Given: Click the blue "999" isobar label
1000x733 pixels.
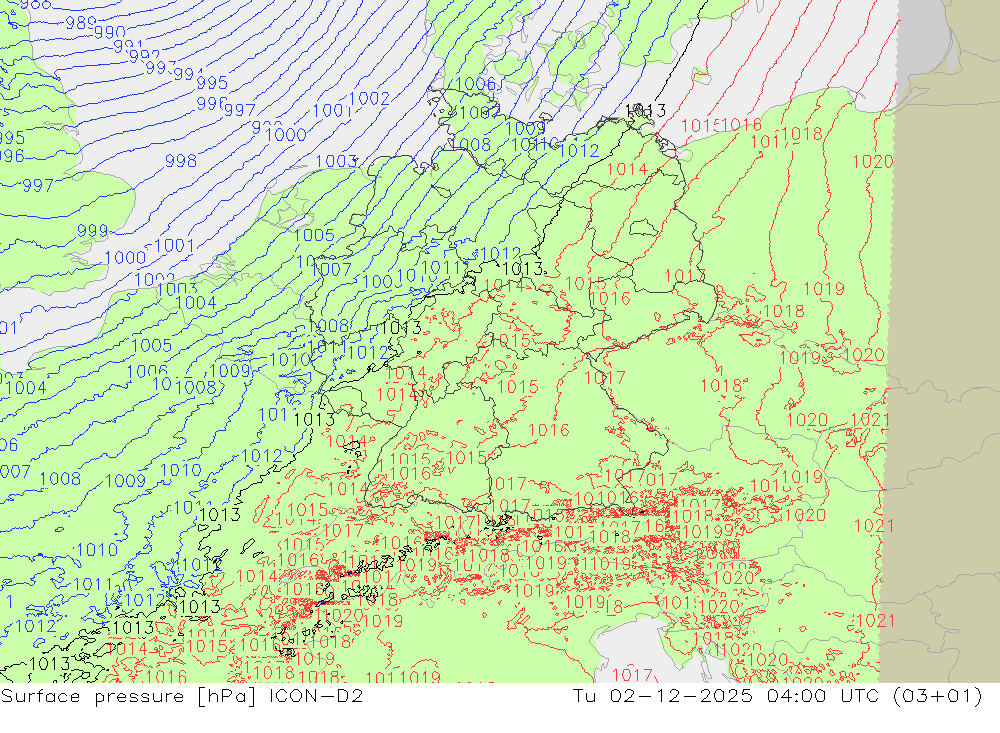Looking at the screenshot, I should pos(92,231).
